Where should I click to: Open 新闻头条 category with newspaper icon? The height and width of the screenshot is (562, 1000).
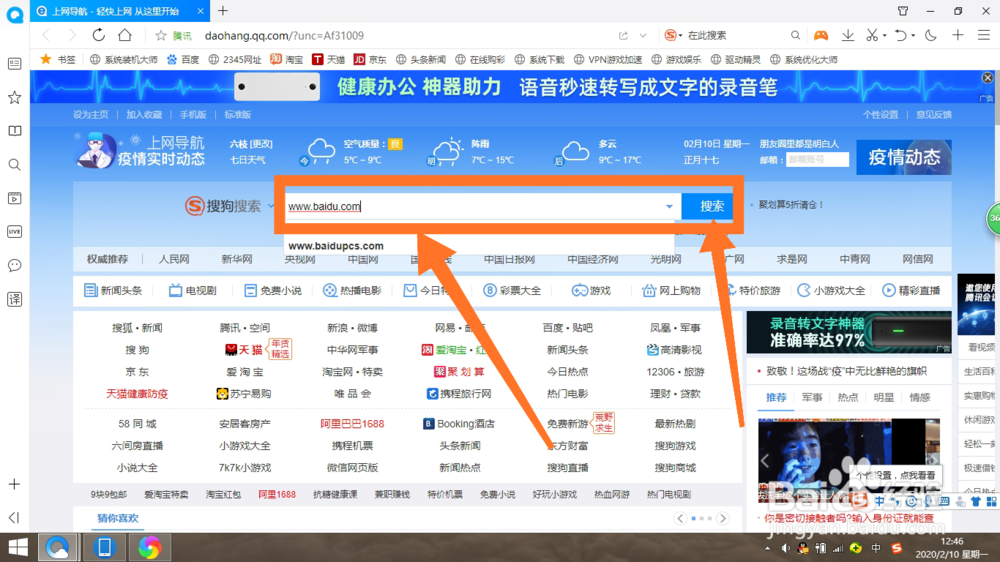[114, 290]
